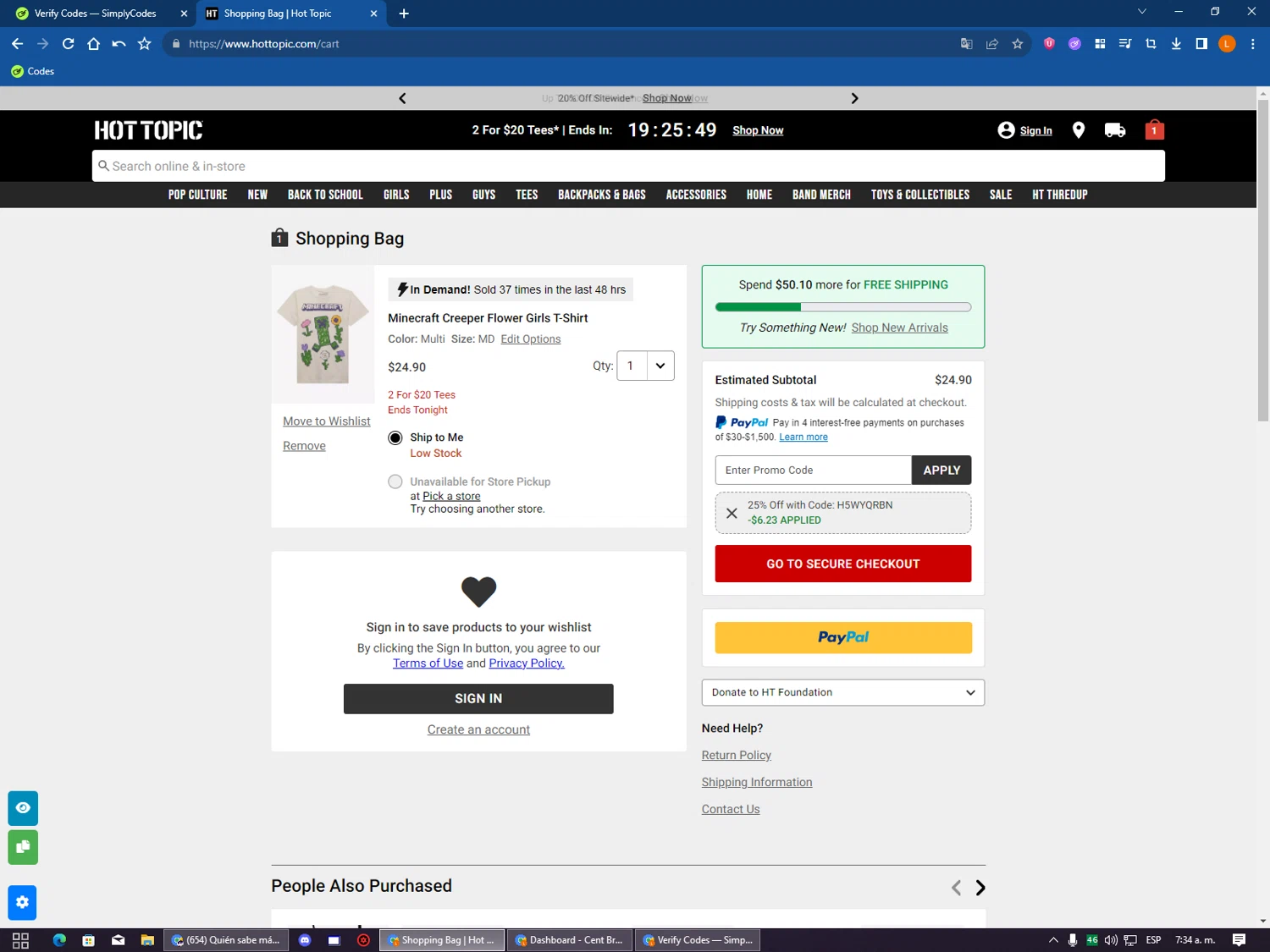The width and height of the screenshot is (1270, 952).
Task: Open the Girls menu
Action: point(396,195)
